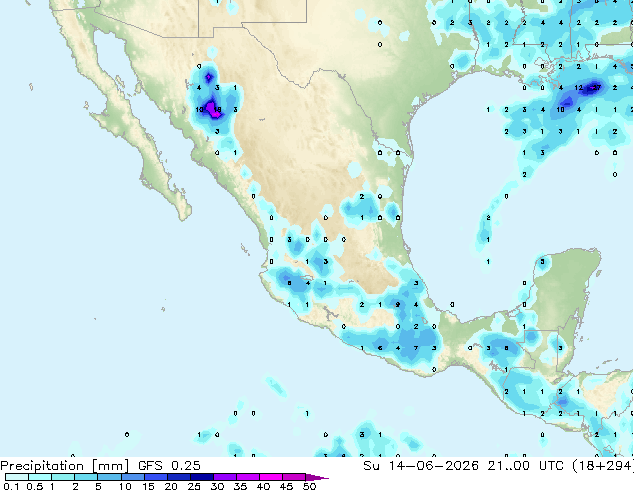
Task: Click the date 'Su 14-06-2026' text
Action: (421, 466)
